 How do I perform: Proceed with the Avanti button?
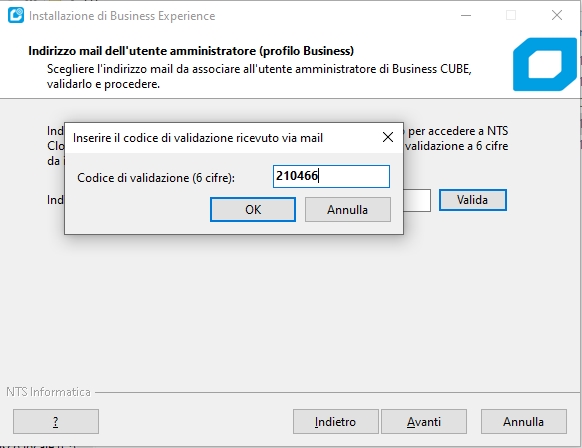424,422
